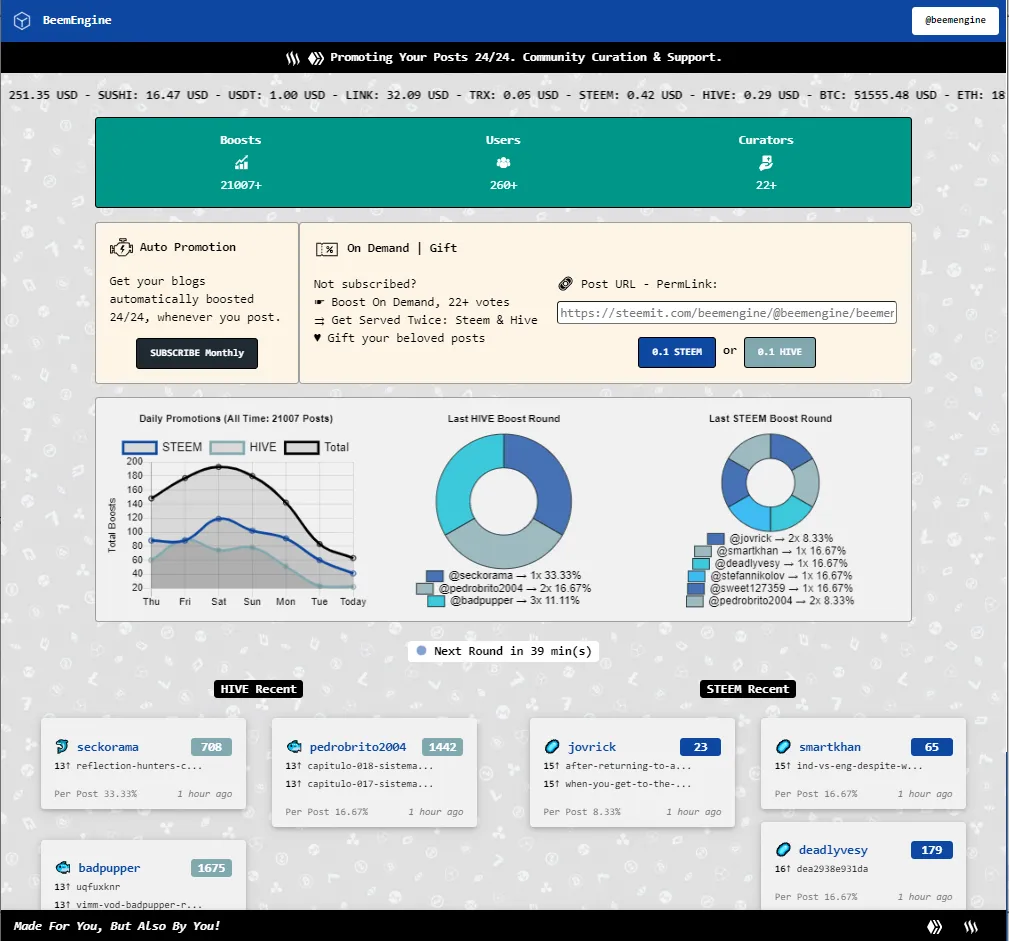Screen dimensions: 1009x941
Task: Click badpupper's 1675 badge
Action: 211,868
